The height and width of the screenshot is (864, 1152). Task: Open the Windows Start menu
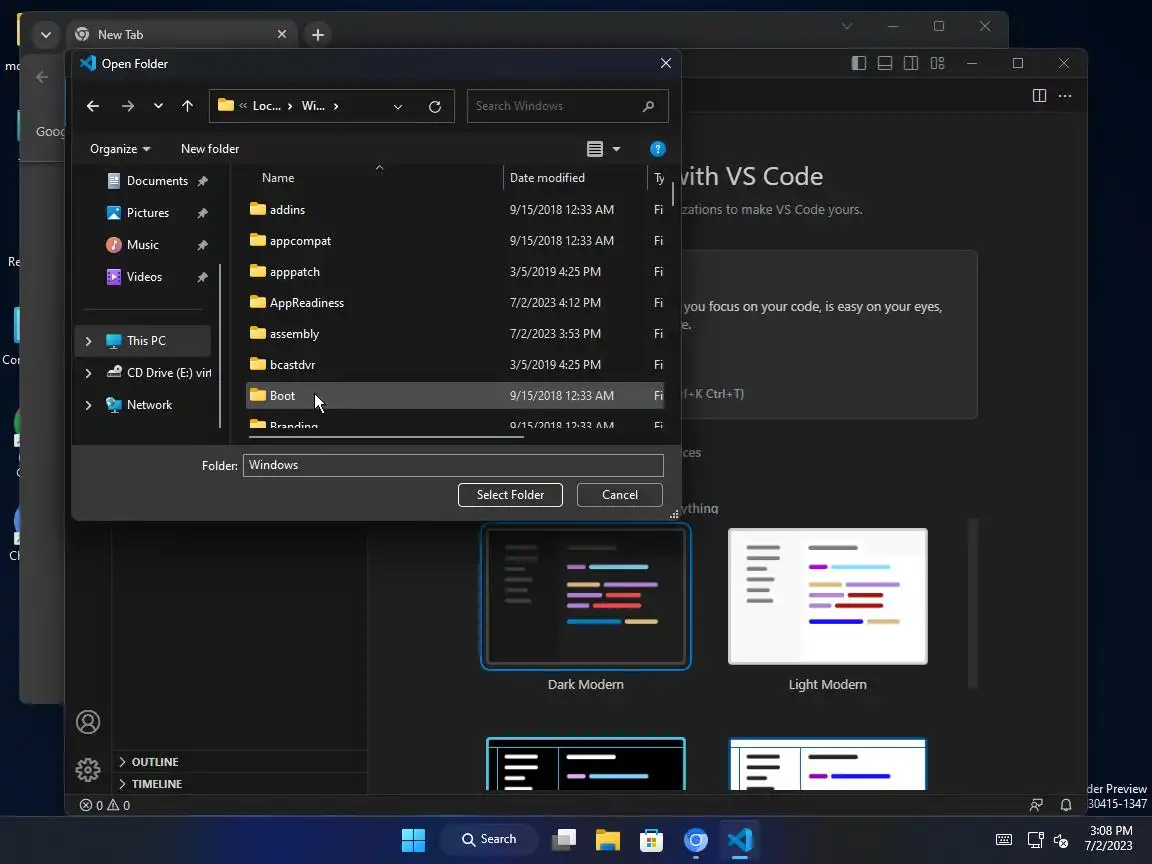coord(414,840)
